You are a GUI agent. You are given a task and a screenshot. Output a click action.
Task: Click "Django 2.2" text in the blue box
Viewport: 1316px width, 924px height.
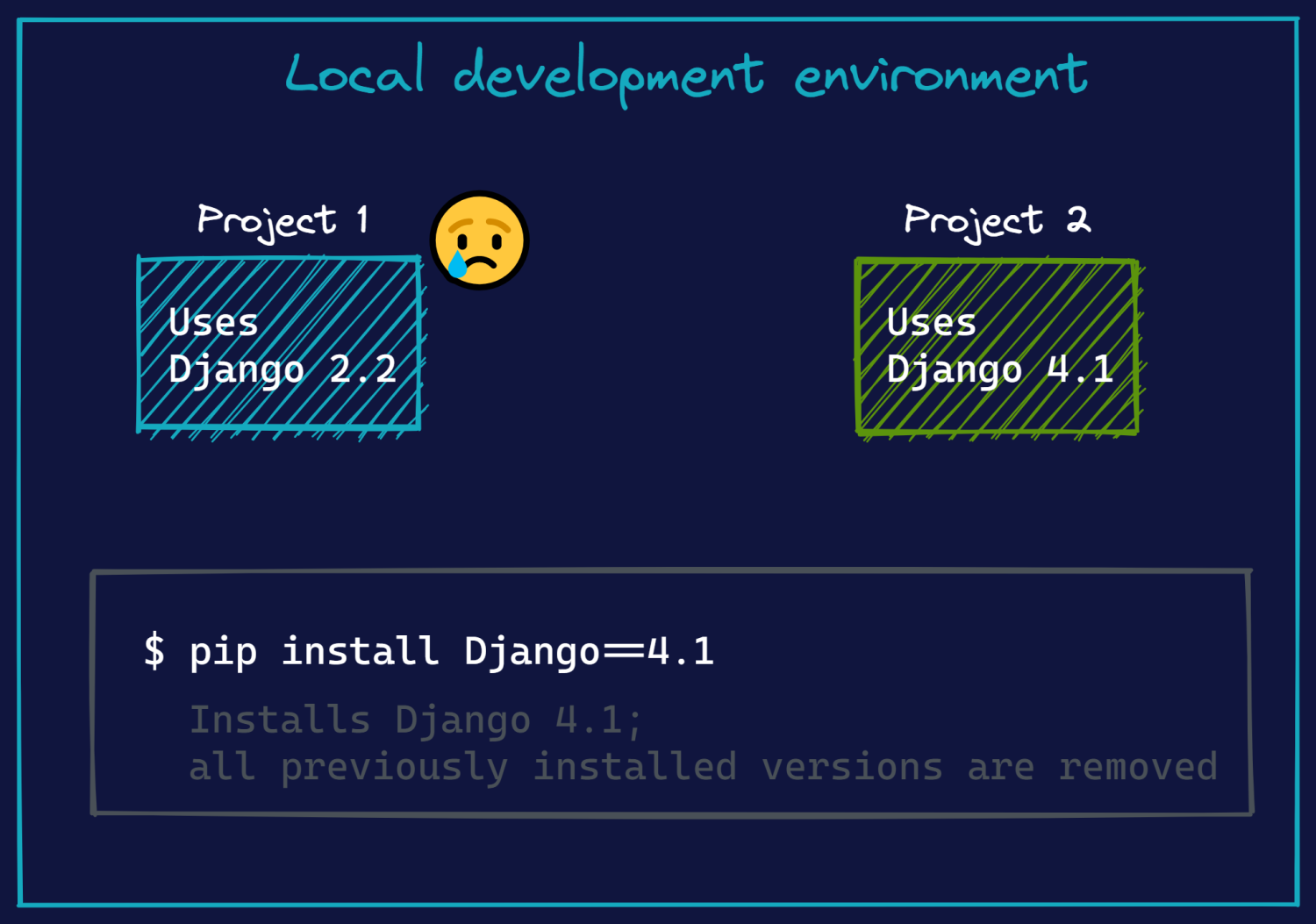click(283, 369)
